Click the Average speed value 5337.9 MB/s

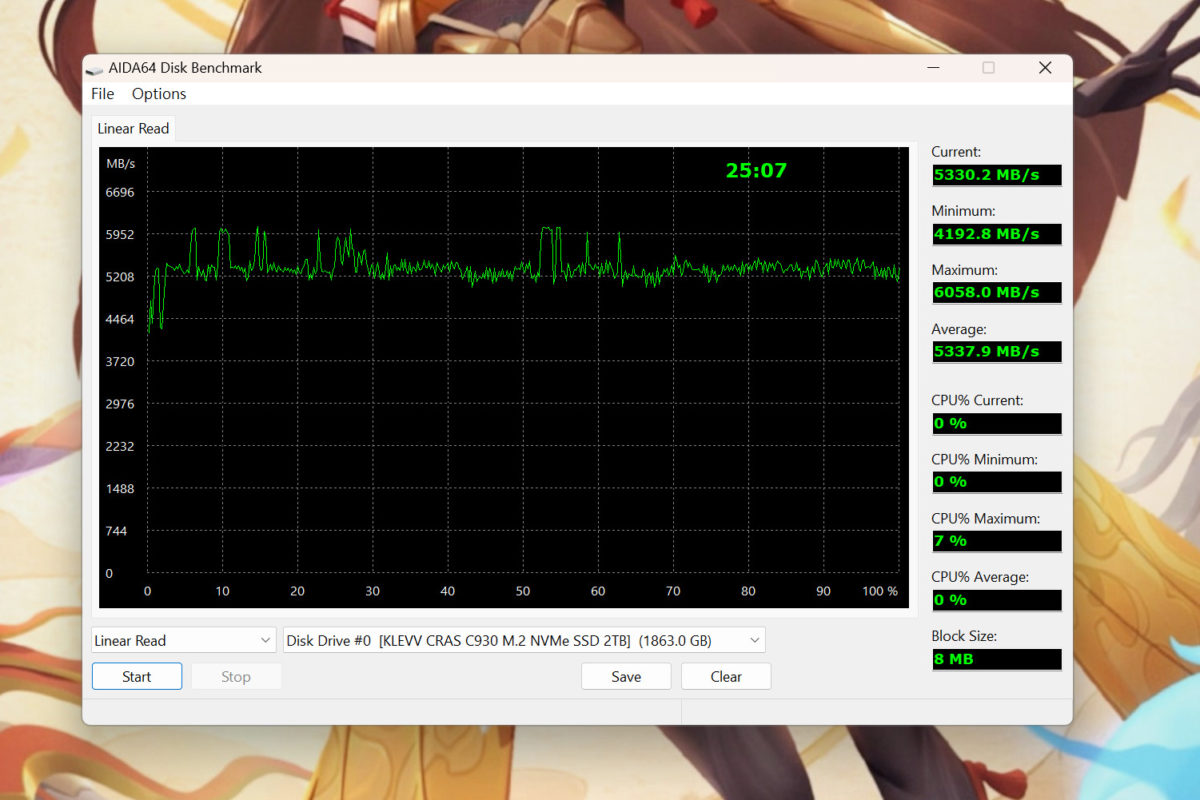996,352
